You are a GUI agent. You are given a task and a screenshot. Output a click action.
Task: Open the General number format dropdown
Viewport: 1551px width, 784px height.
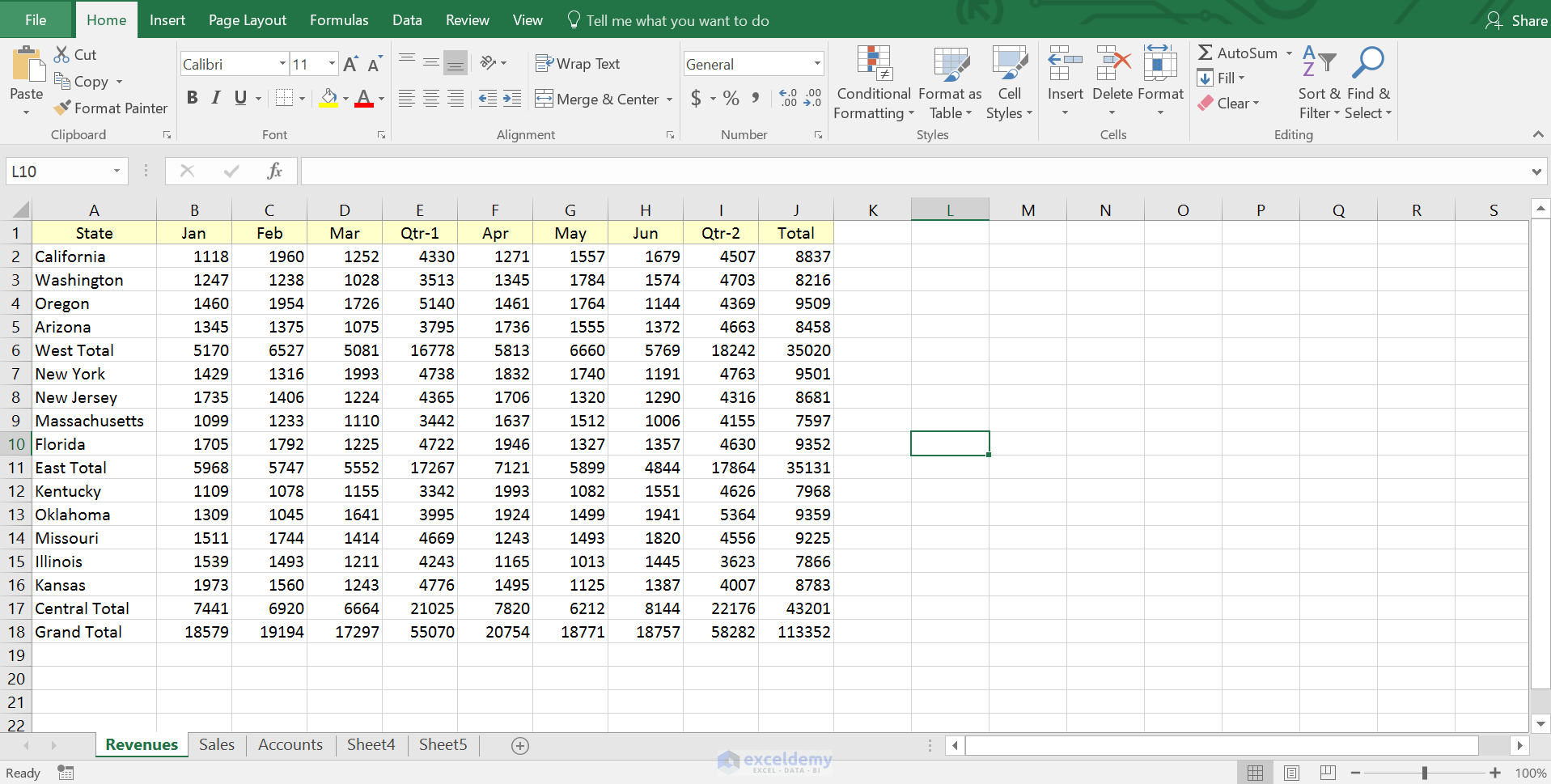tap(817, 64)
